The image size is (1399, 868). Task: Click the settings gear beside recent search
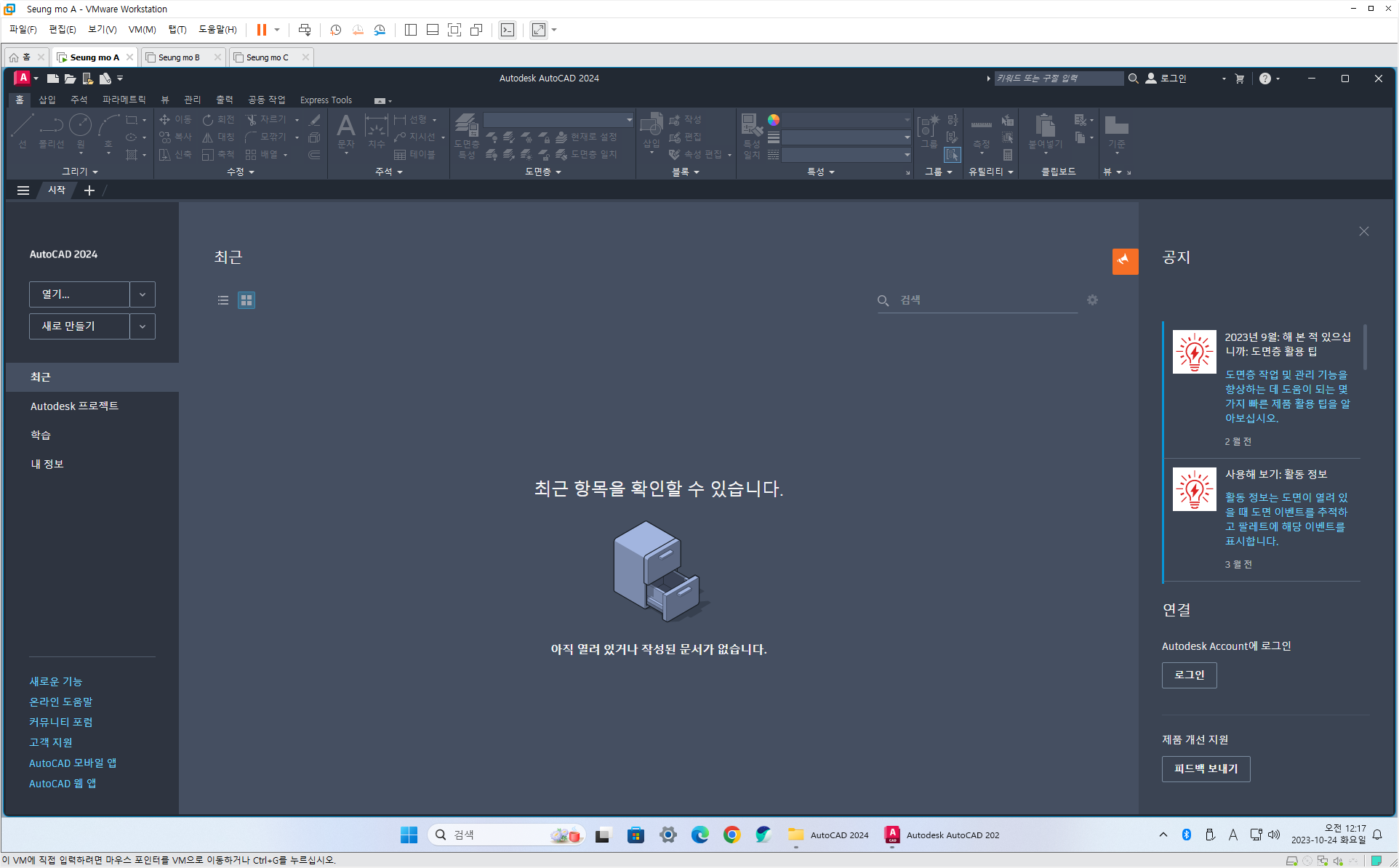coord(1092,300)
